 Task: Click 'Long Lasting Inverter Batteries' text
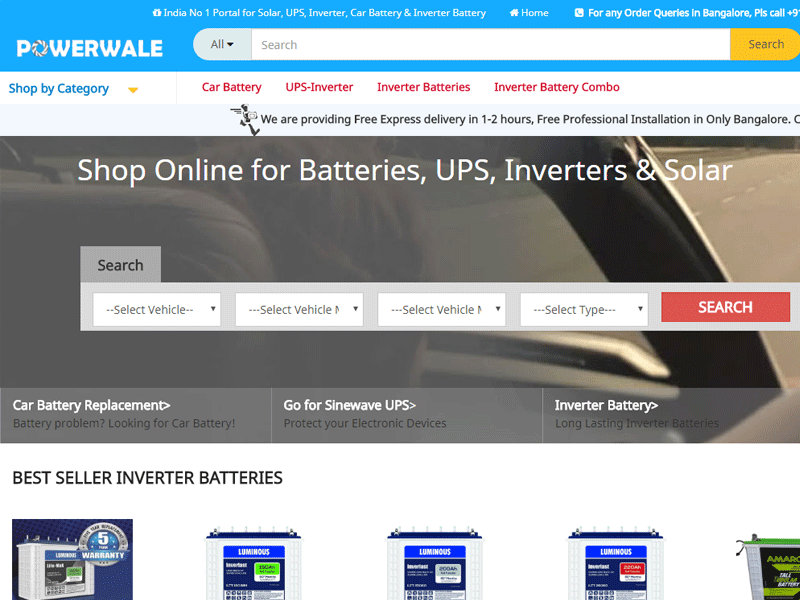[637, 423]
